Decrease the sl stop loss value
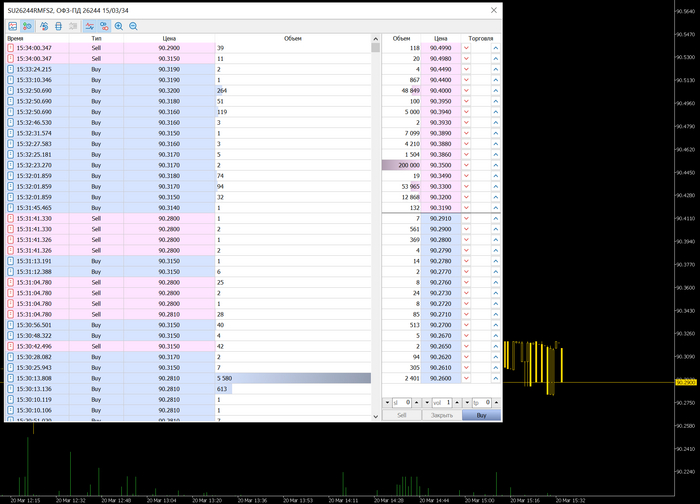 (387, 403)
